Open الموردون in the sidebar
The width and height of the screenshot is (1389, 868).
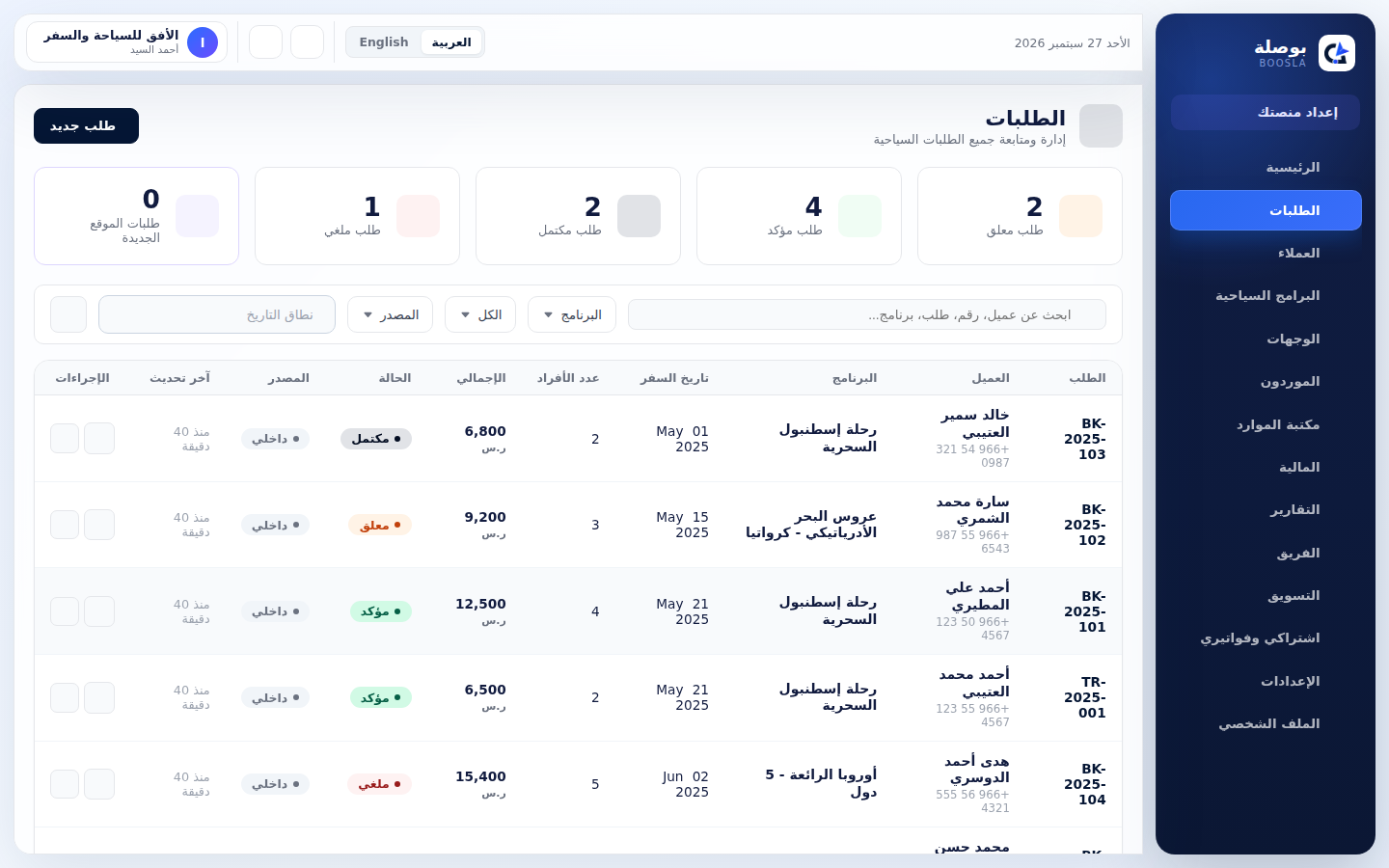[x=1266, y=382]
